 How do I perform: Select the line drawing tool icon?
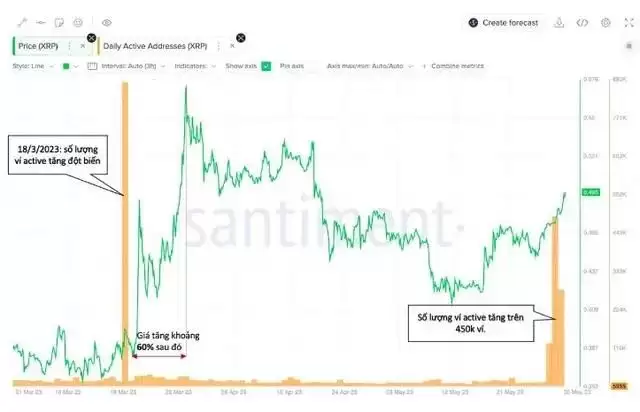coord(21,21)
